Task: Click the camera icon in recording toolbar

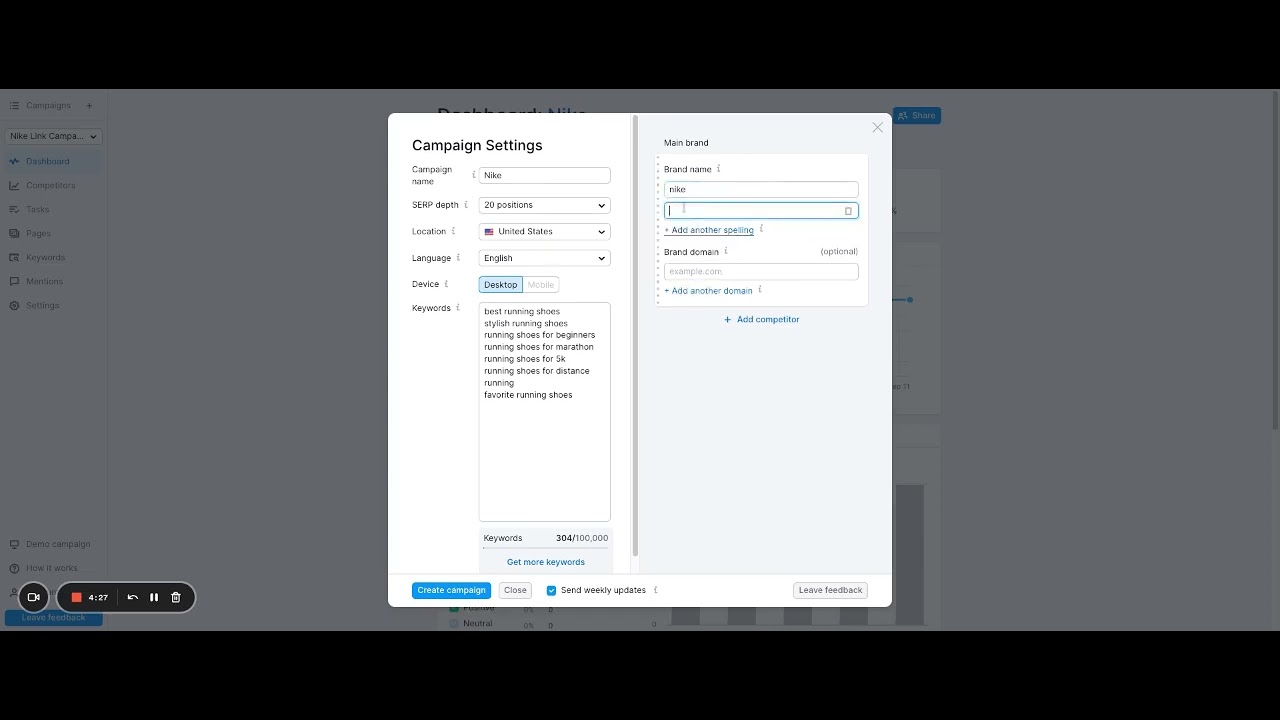Action: [33, 597]
